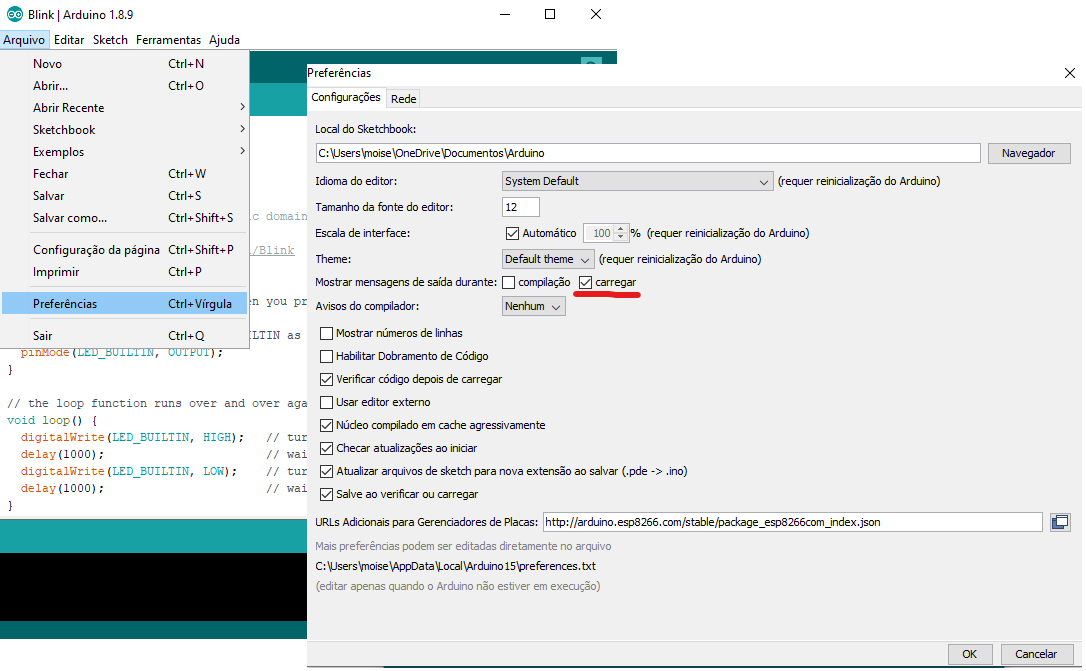The height and width of the screenshot is (671, 1086).
Task: Open the Avisos do compilador dropdown
Action: [533, 306]
